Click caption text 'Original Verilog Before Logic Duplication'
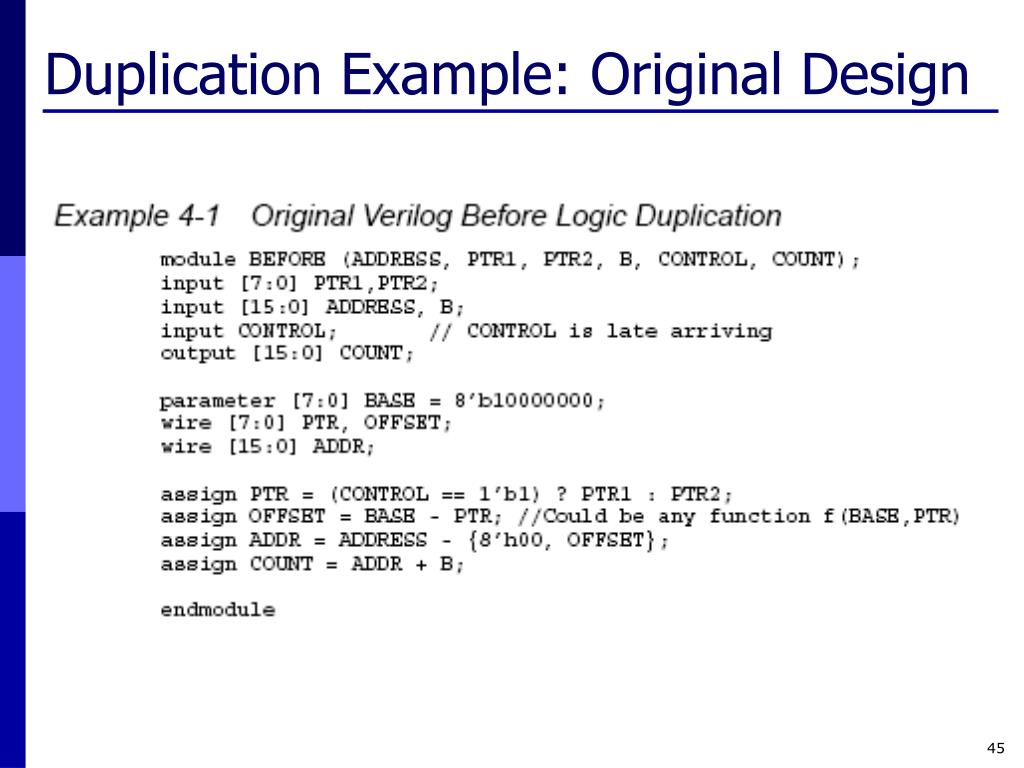 (x=517, y=216)
